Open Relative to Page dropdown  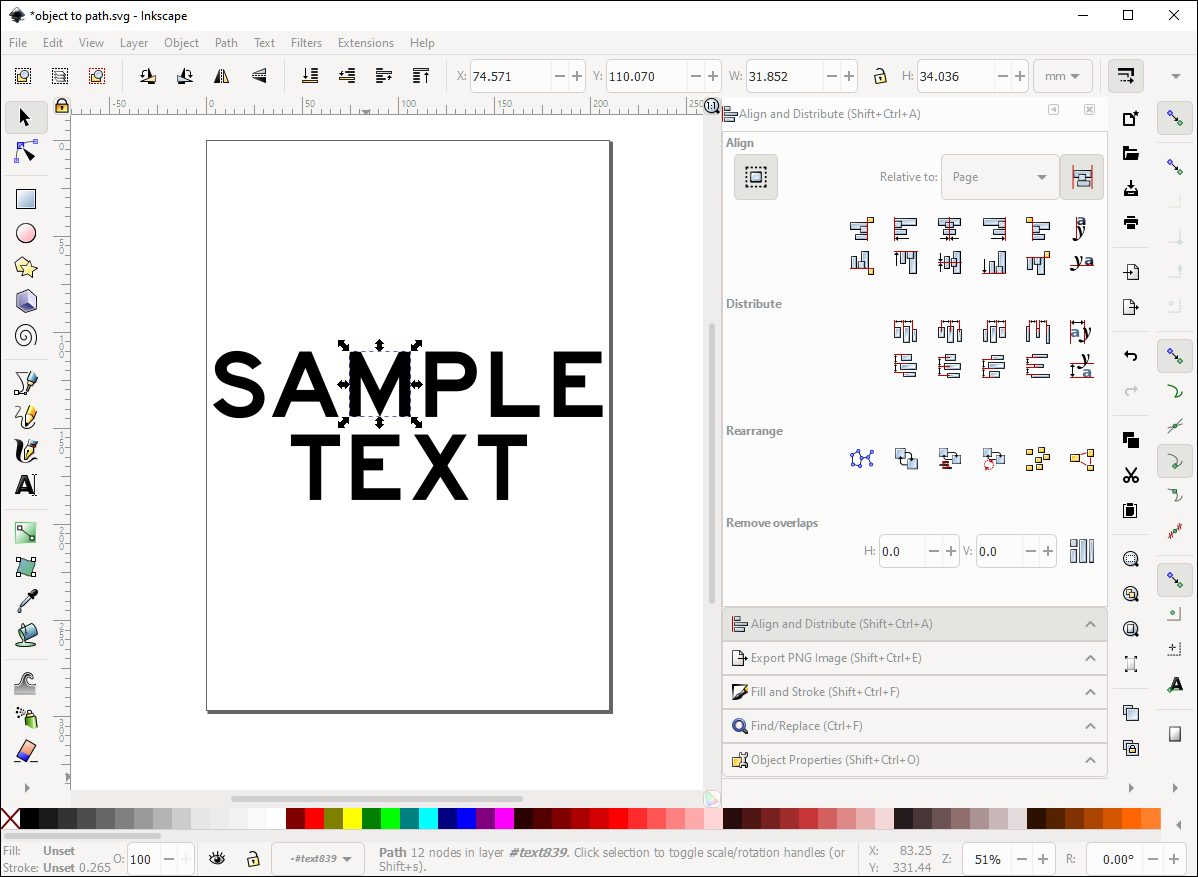1000,176
